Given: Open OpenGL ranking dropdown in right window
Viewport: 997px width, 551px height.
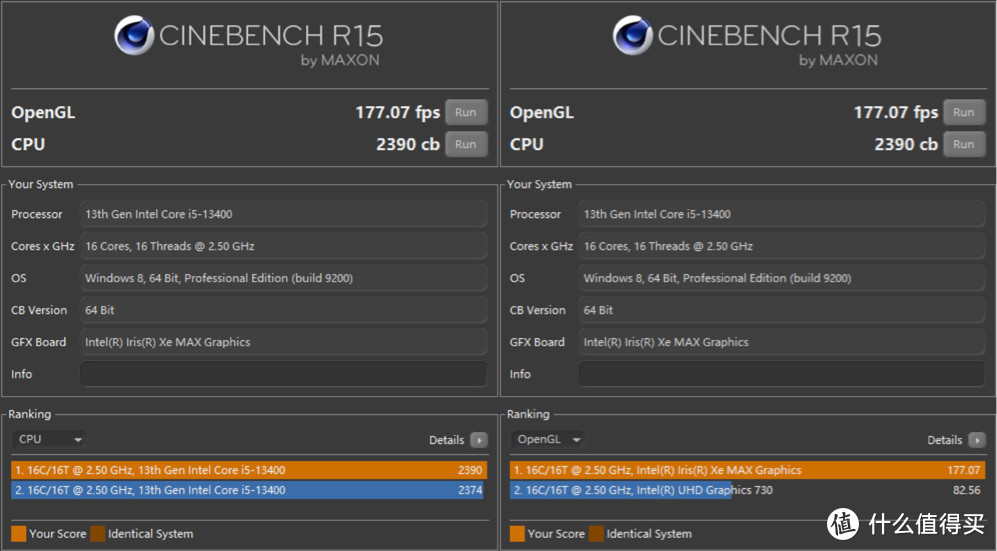Looking at the screenshot, I should pos(547,439).
